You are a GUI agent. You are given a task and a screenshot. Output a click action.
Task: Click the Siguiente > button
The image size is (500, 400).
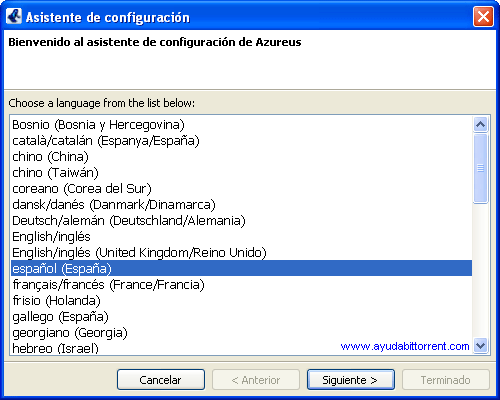pos(351,380)
